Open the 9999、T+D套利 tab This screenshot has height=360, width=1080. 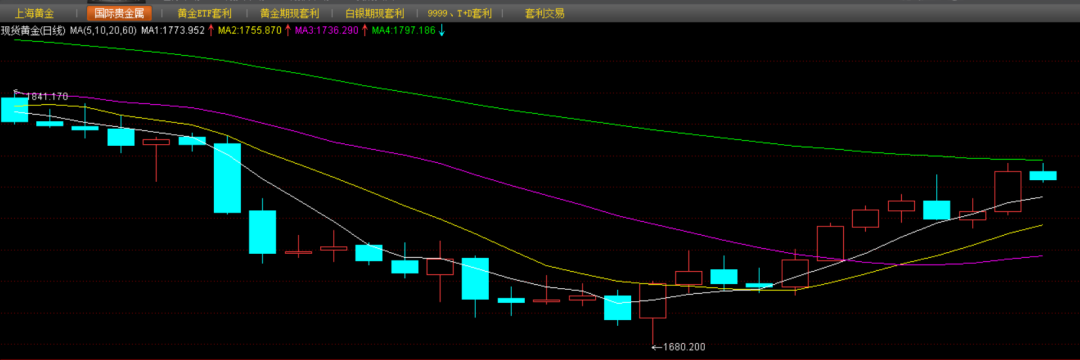point(459,13)
